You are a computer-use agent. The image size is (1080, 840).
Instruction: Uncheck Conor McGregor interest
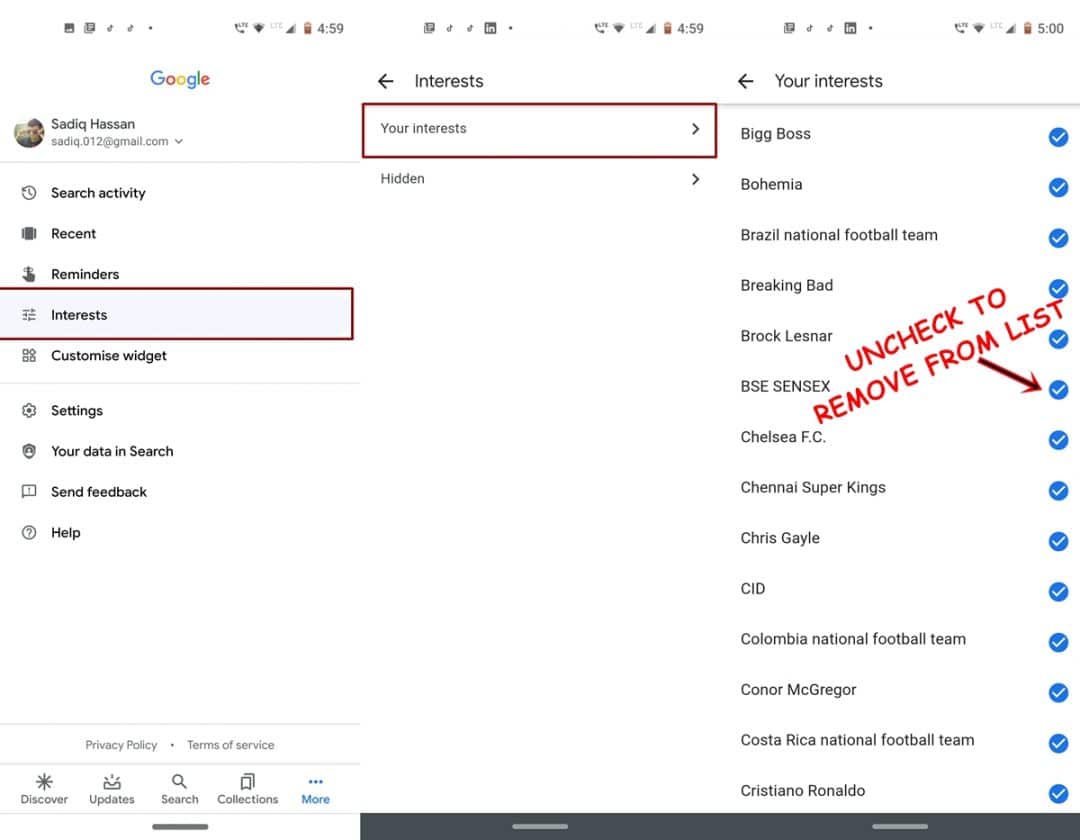click(1059, 693)
